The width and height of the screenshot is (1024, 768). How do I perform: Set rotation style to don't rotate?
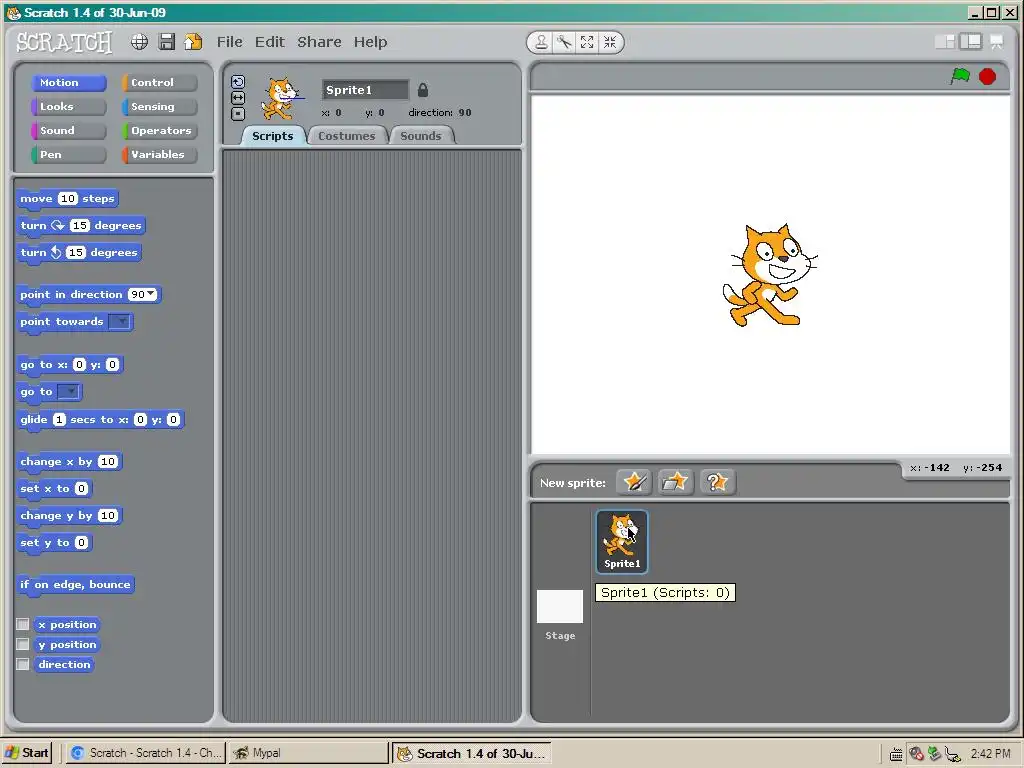238,114
